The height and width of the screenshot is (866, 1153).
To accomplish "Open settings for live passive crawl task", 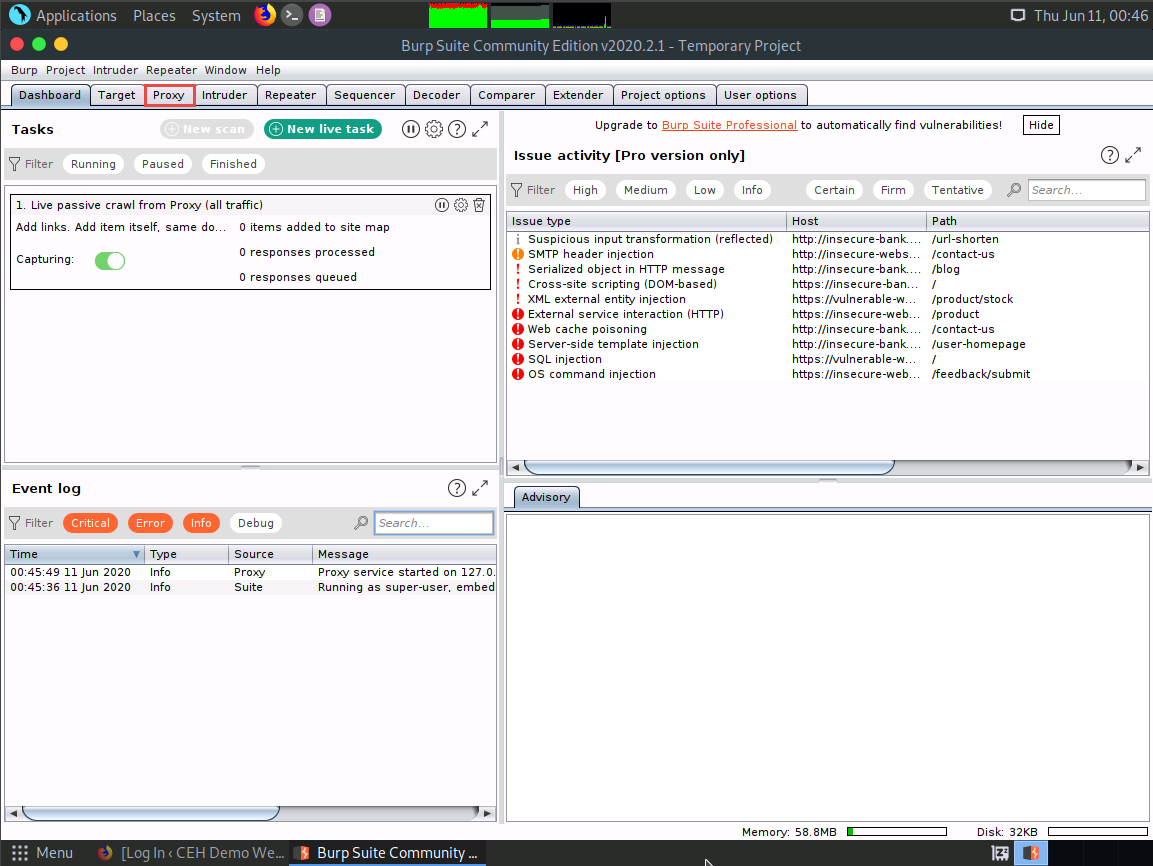I will pyautogui.click(x=461, y=205).
